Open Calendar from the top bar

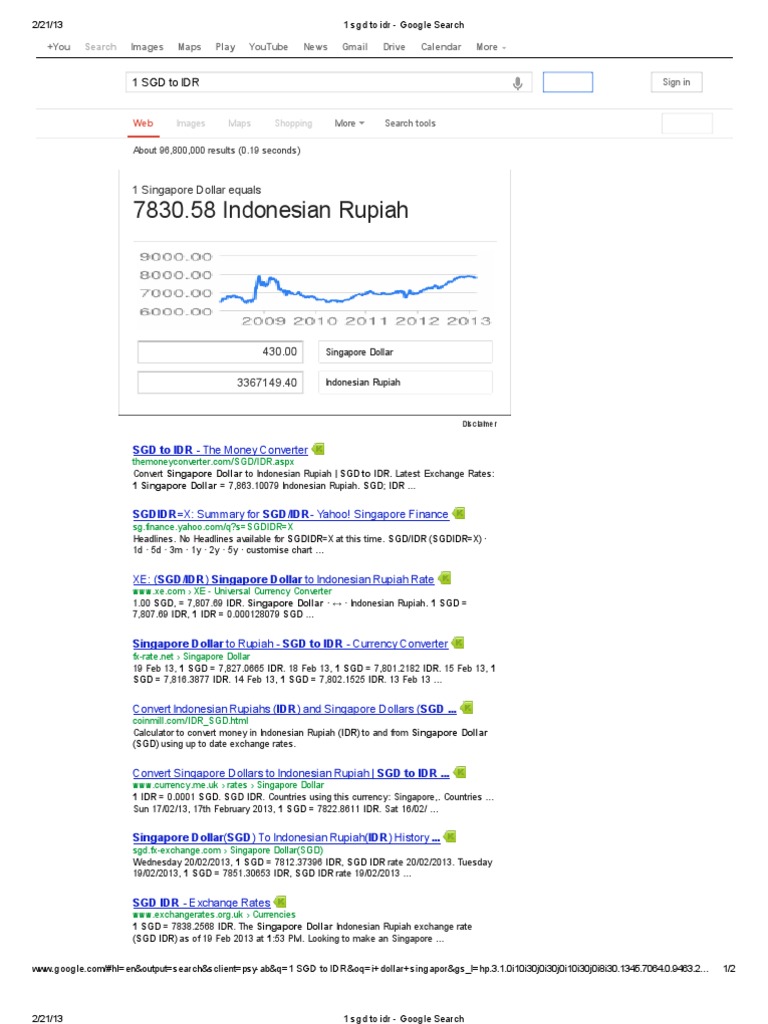tap(441, 47)
